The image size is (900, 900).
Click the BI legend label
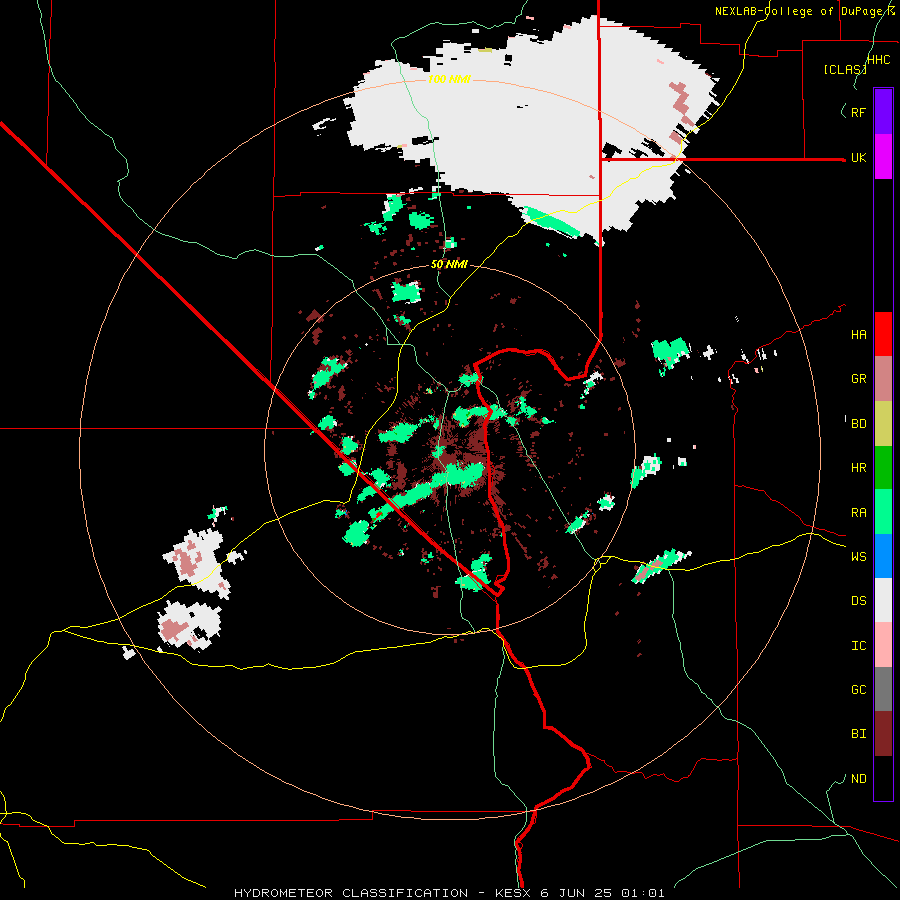(858, 734)
